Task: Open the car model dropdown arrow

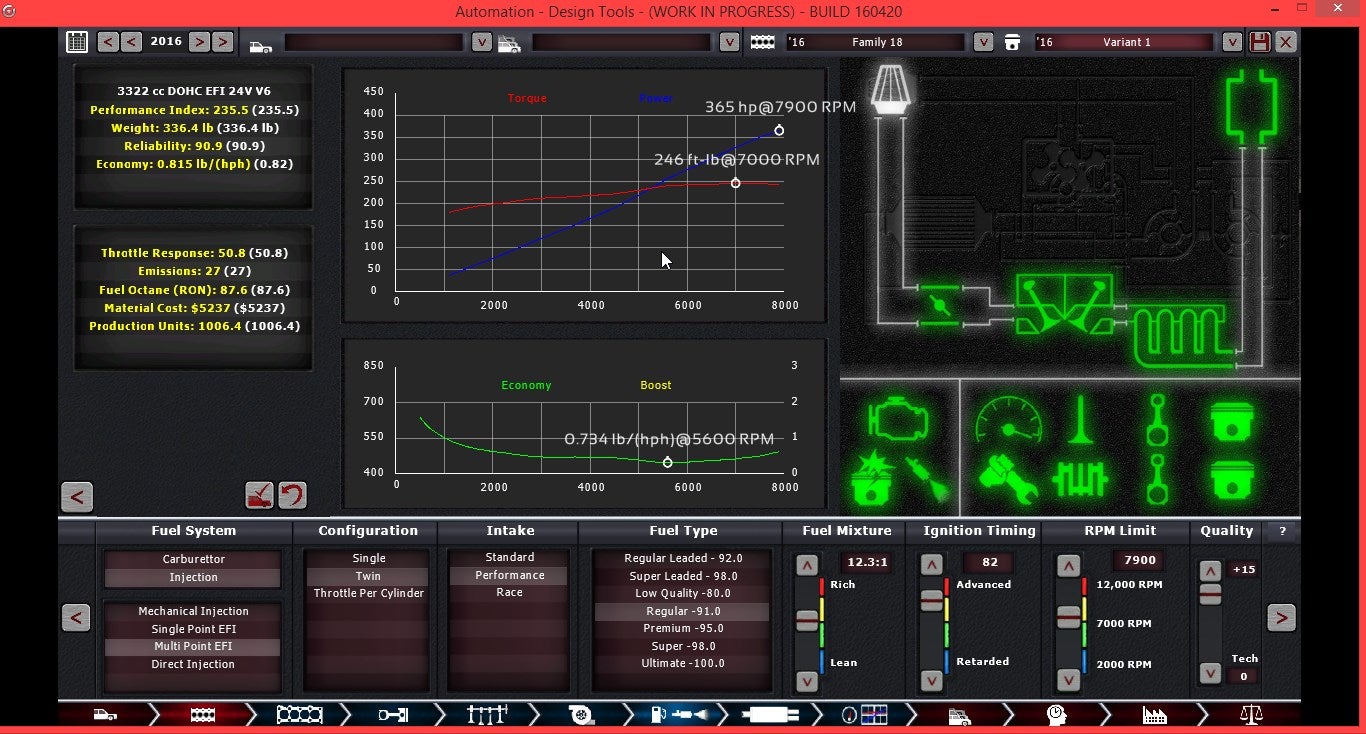Action: point(482,42)
